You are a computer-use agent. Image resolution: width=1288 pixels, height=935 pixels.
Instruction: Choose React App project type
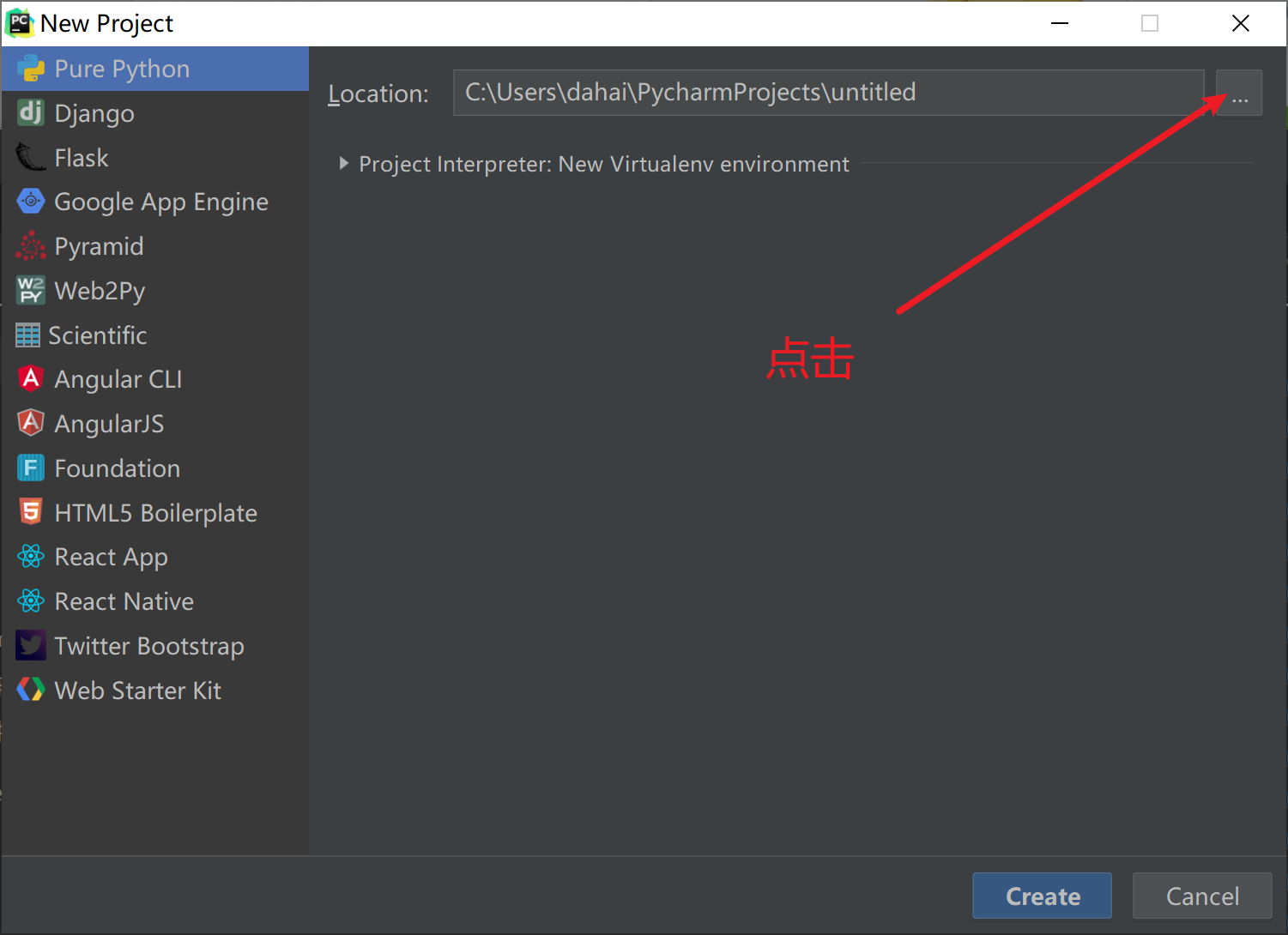[x=155, y=557]
